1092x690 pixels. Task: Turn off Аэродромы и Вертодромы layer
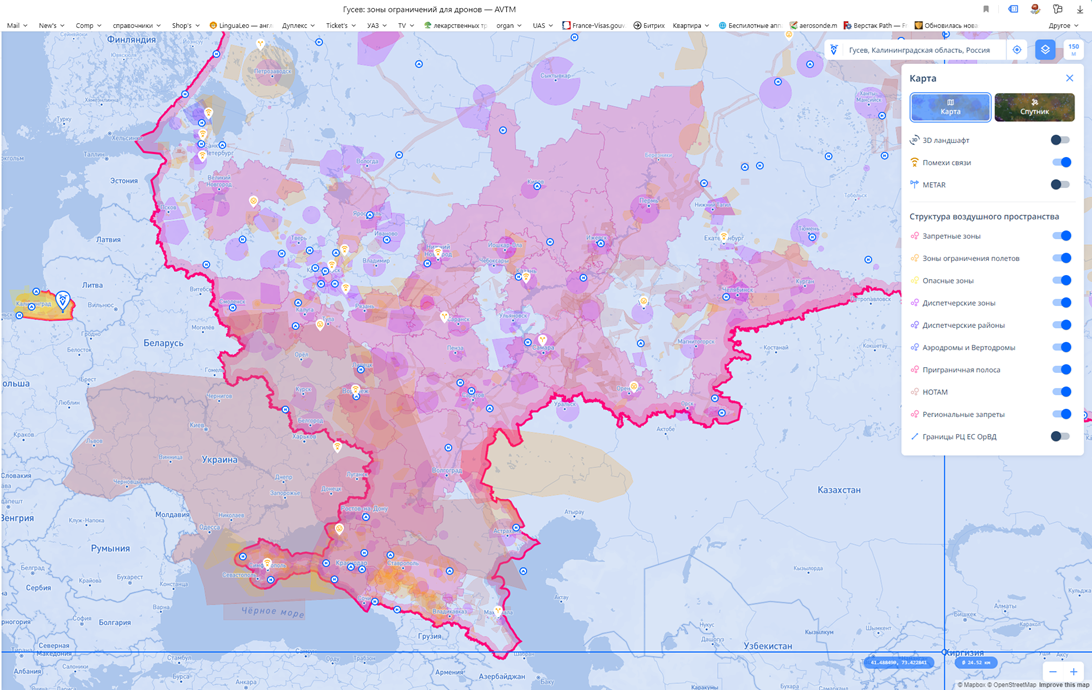[x=1061, y=347]
